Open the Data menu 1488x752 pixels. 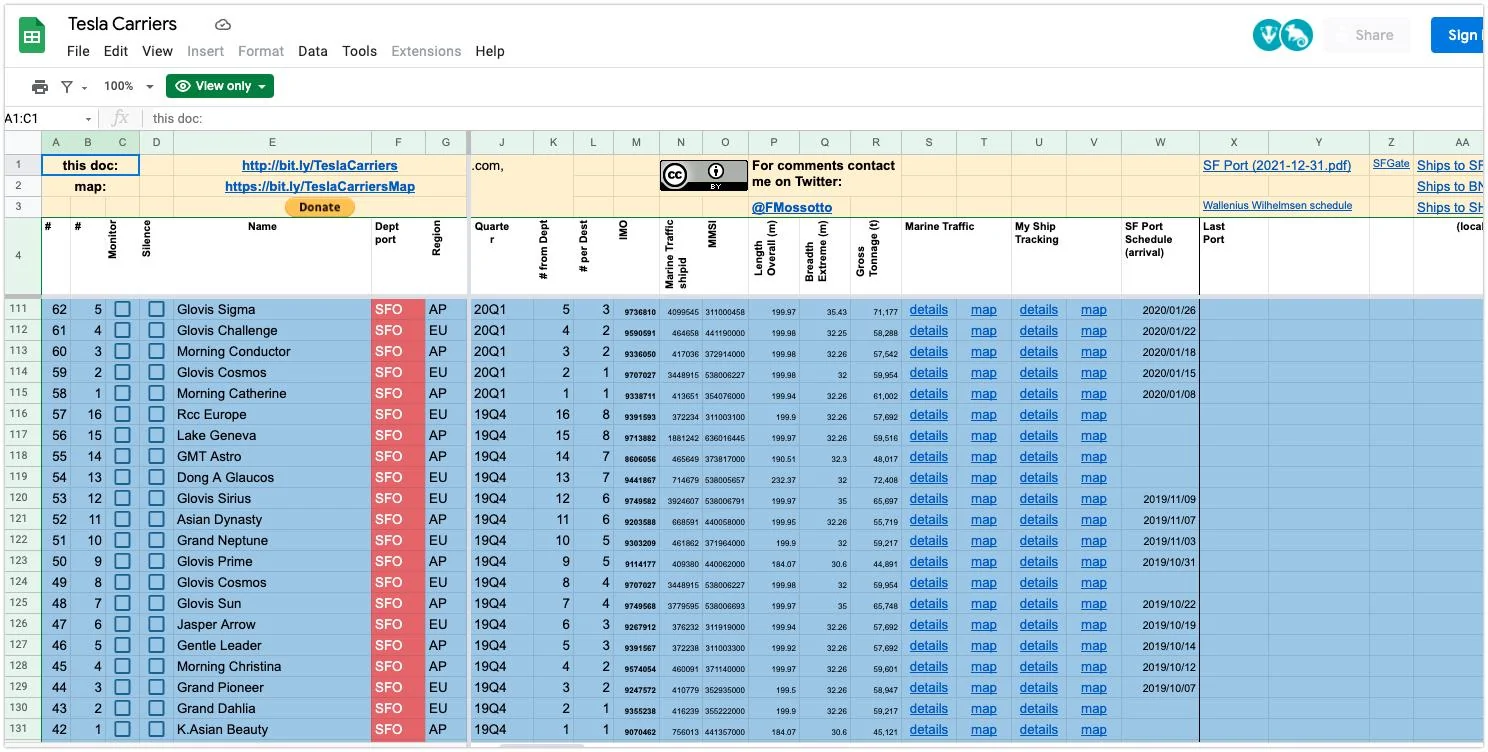tap(313, 51)
